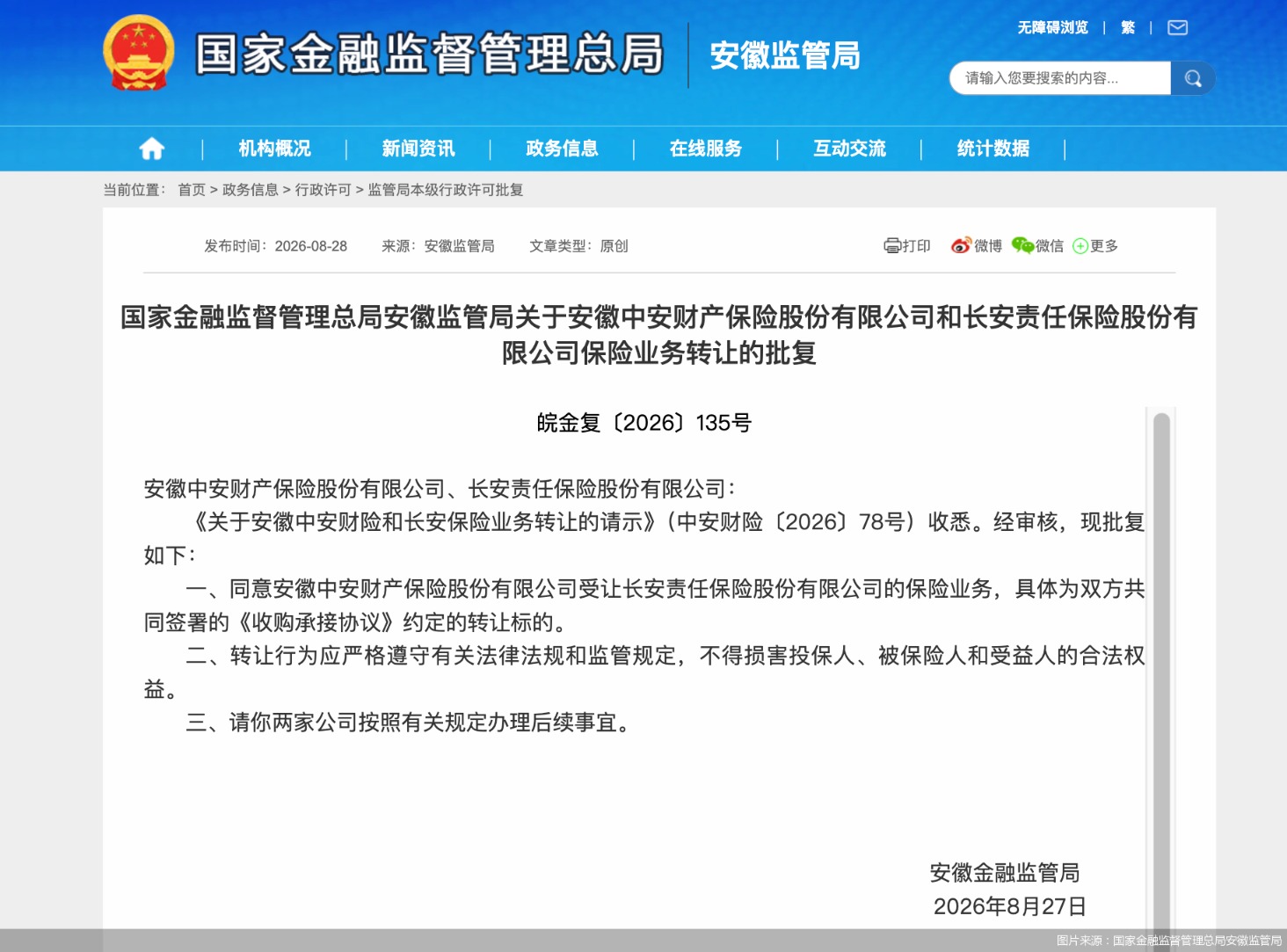Click the 来源: 安徽监管局 text

[438, 246]
